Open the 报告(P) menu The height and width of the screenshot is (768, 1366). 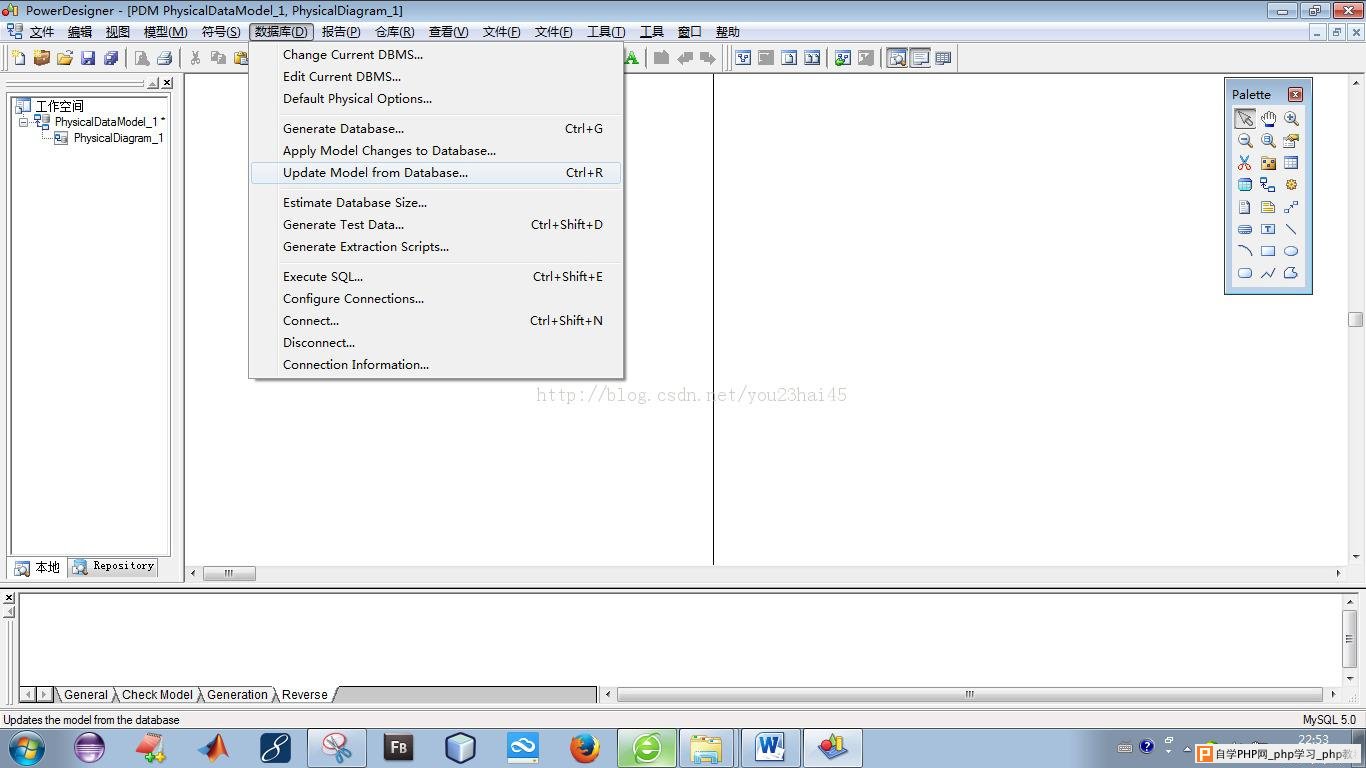pos(341,32)
